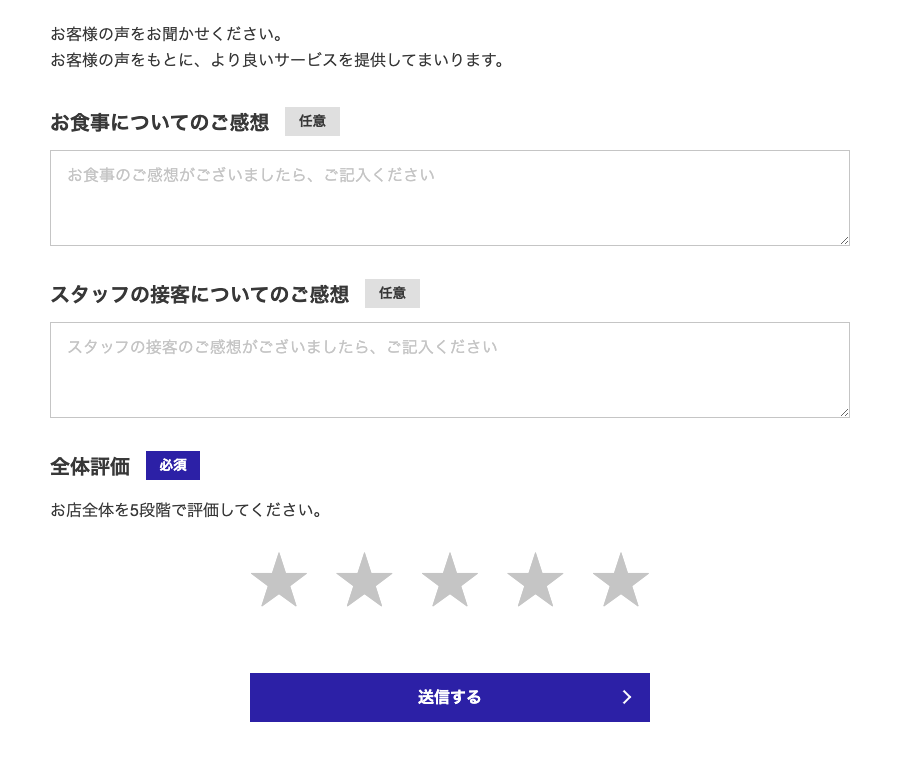Click the お食事についてのご感想 heading

click(160, 123)
